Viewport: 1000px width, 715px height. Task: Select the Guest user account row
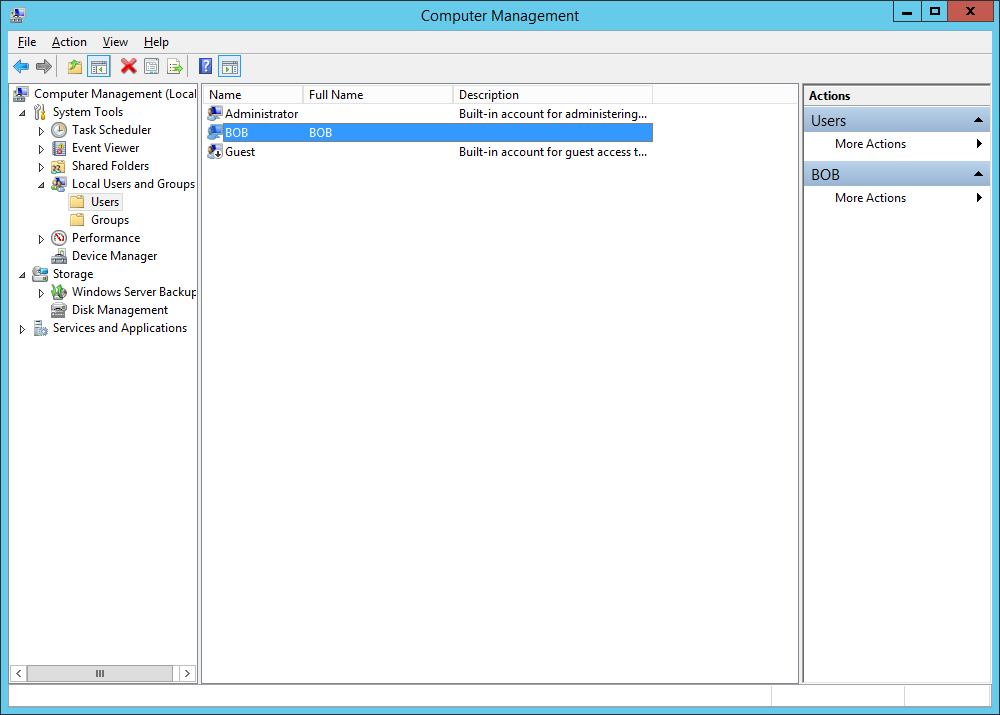tap(240, 152)
